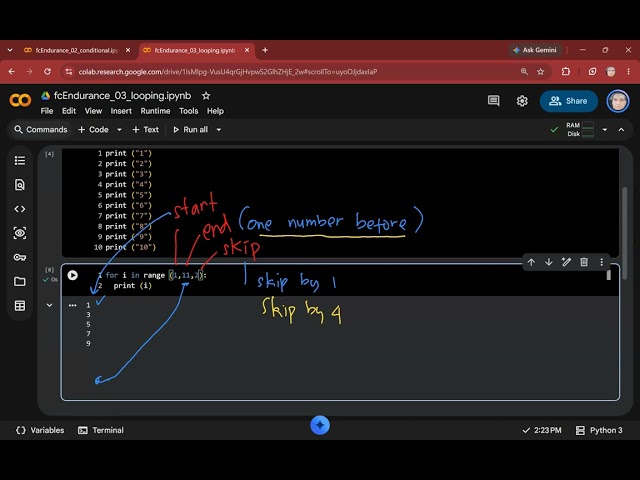
Task: Open the comments icon in header
Action: [493, 100]
